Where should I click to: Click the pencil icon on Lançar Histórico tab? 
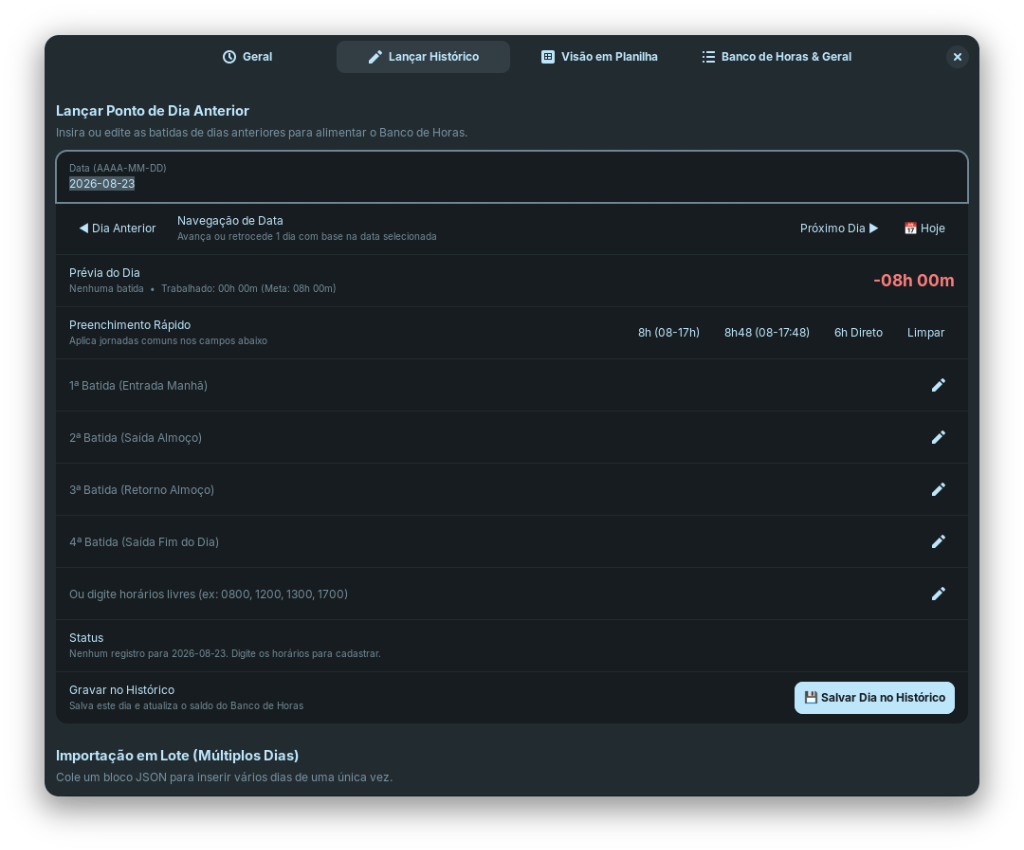375,57
